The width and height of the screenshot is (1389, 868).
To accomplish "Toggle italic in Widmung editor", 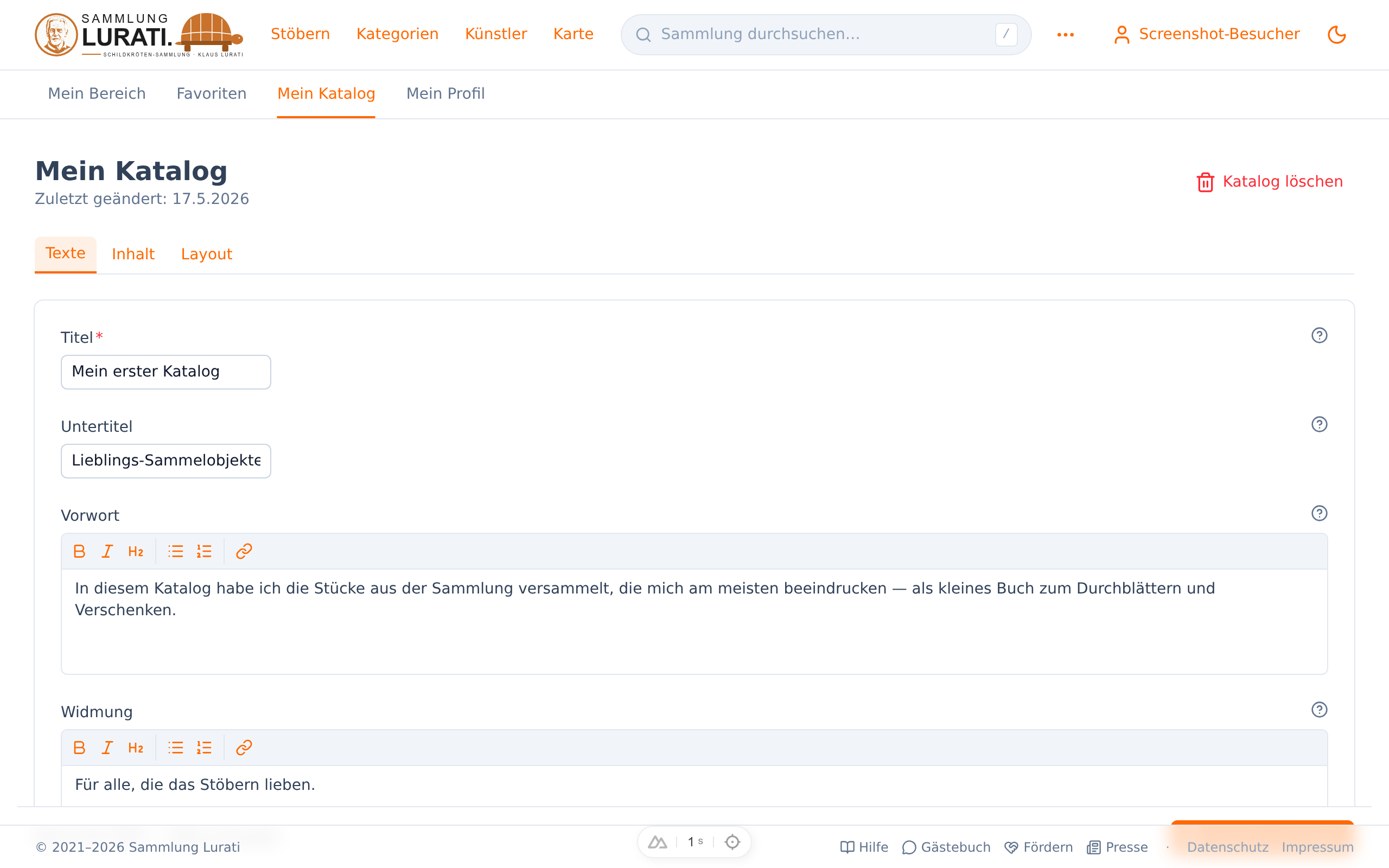I will pyautogui.click(x=107, y=748).
